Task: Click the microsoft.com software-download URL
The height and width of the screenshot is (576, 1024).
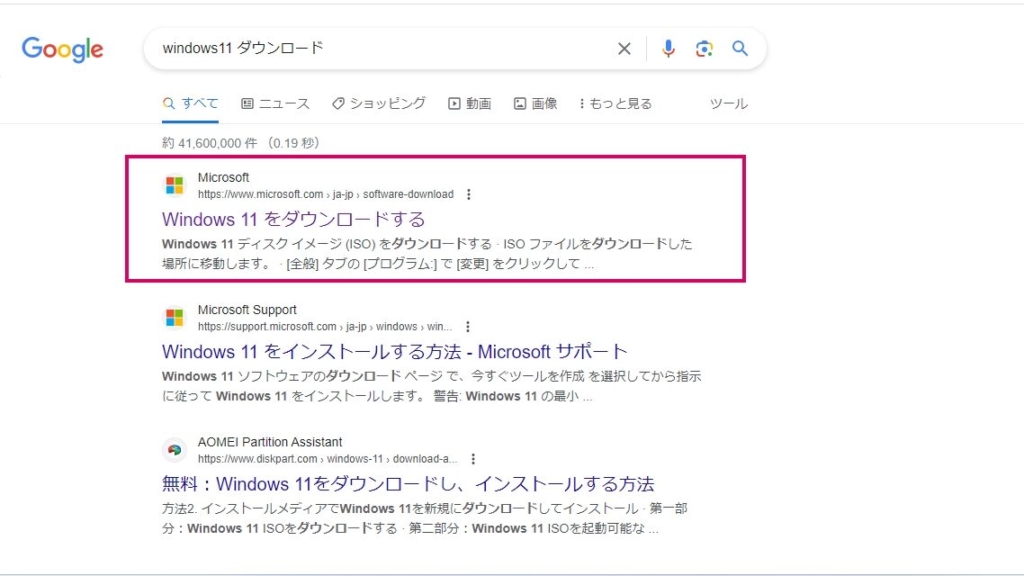Action: click(325, 194)
